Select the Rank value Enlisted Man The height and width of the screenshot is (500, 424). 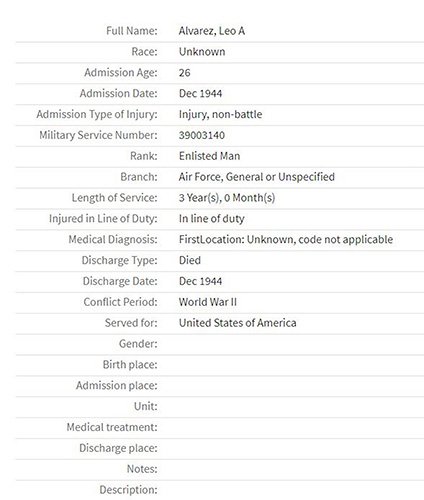(x=209, y=156)
